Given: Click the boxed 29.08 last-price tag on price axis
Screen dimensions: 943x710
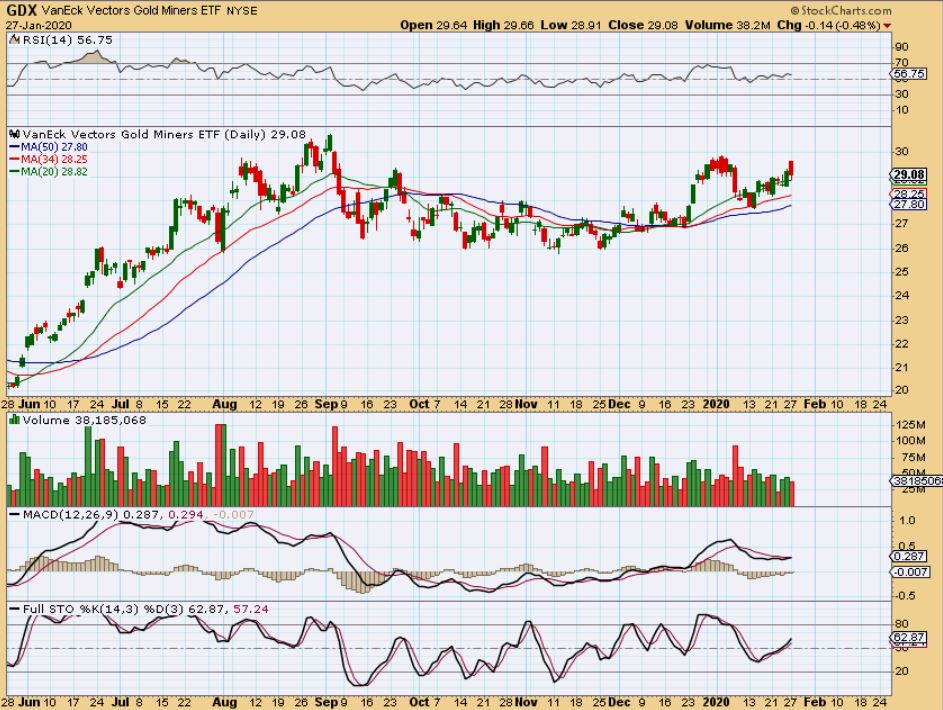Looking at the screenshot, I should tap(909, 175).
